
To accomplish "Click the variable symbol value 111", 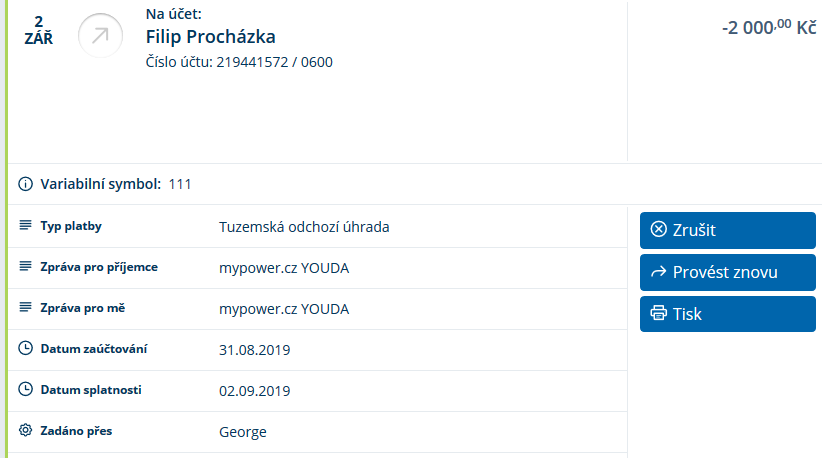I will 180,184.
